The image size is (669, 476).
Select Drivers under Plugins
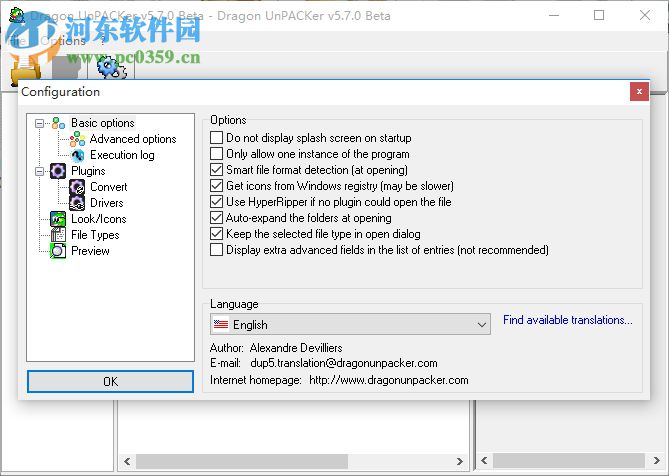[x=107, y=203]
